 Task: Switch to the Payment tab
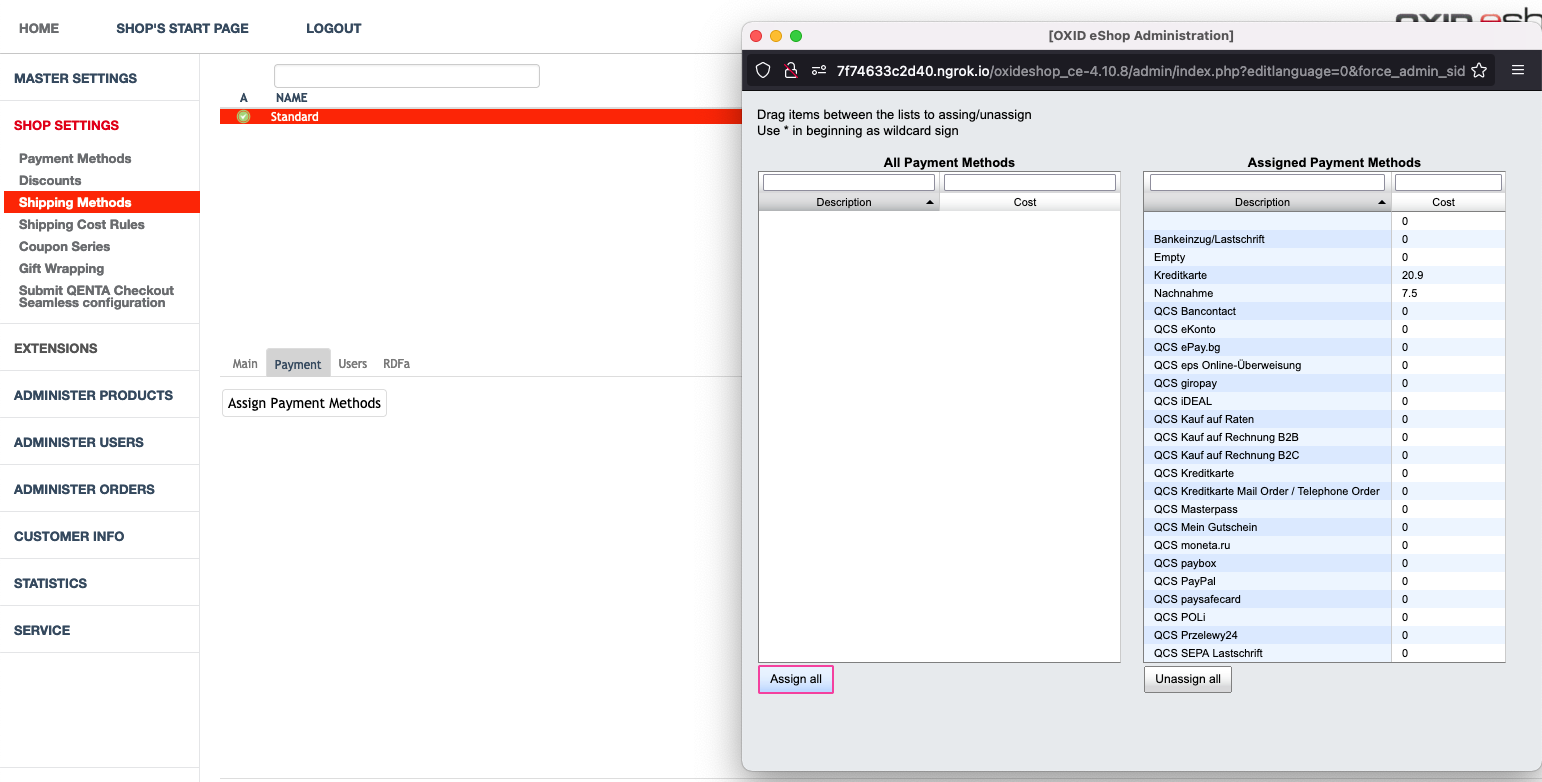click(298, 364)
